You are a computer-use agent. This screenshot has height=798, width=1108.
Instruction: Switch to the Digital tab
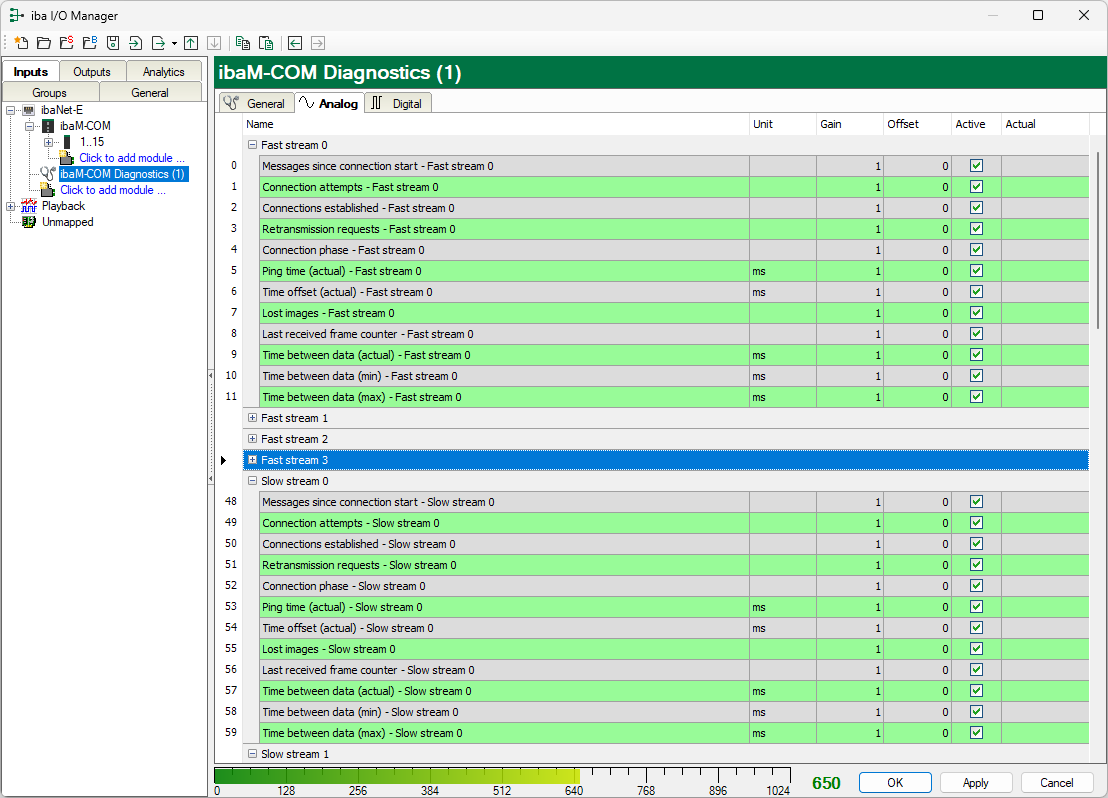click(398, 103)
